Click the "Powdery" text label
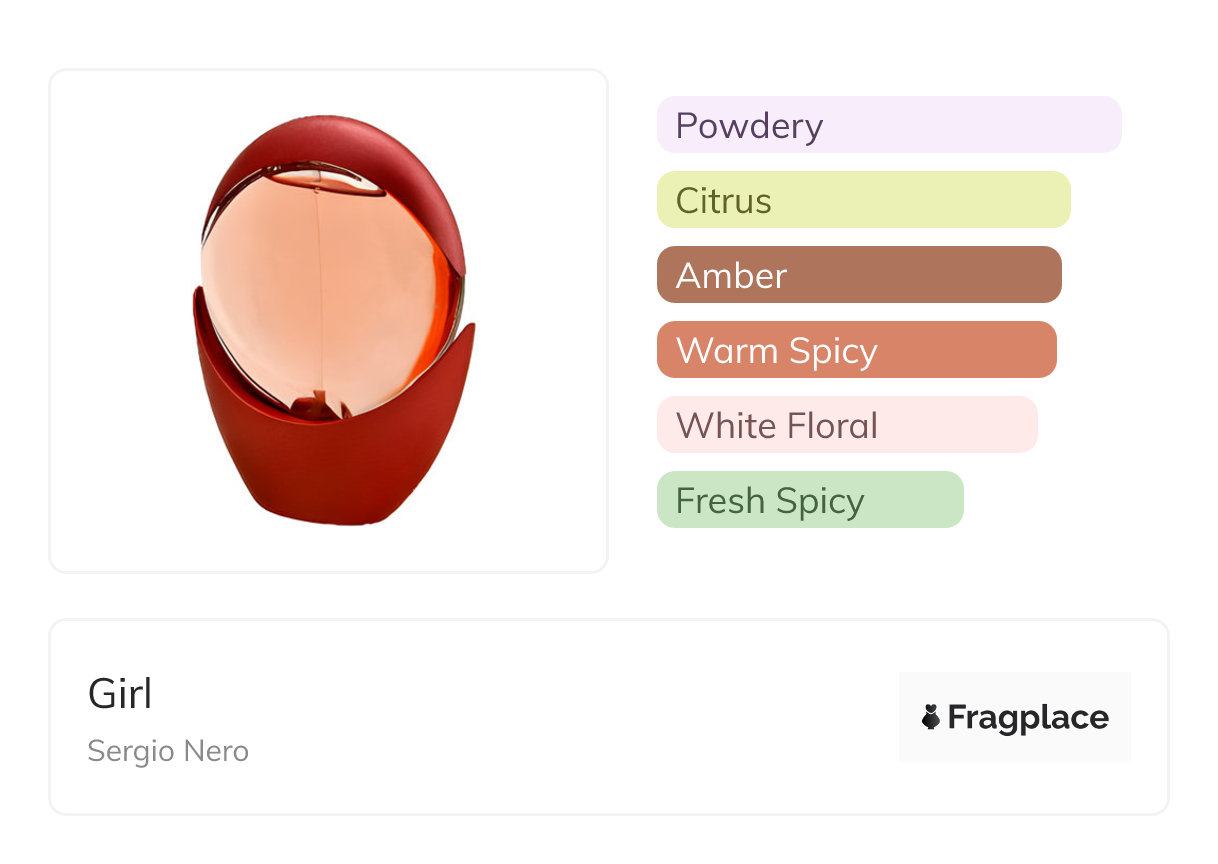The width and height of the screenshot is (1218, 864). [x=749, y=126]
